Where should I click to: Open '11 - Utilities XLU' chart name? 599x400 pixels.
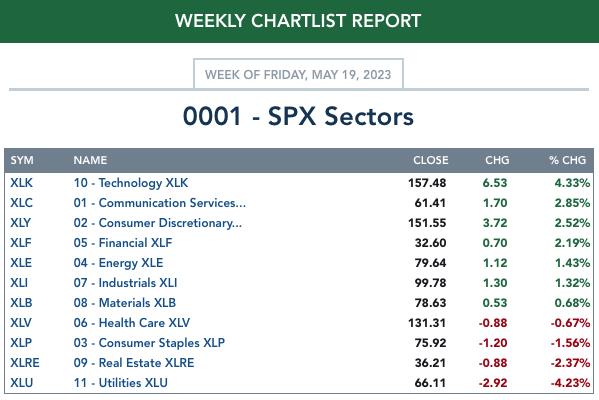click(120, 382)
